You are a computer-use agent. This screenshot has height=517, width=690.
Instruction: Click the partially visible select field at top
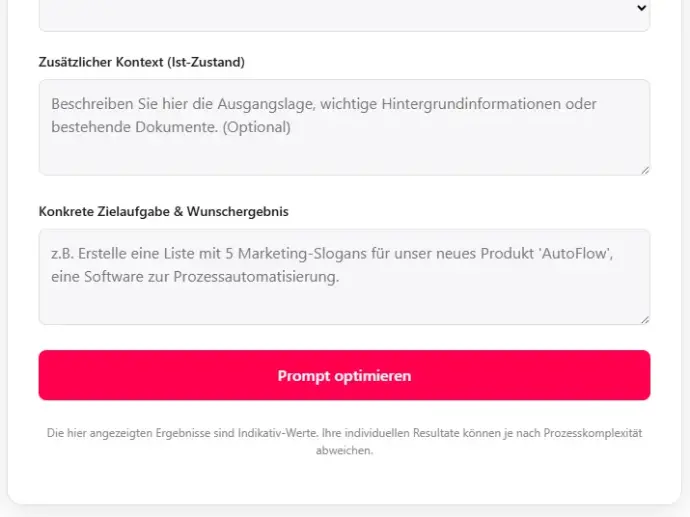pyautogui.click(x=340, y=12)
